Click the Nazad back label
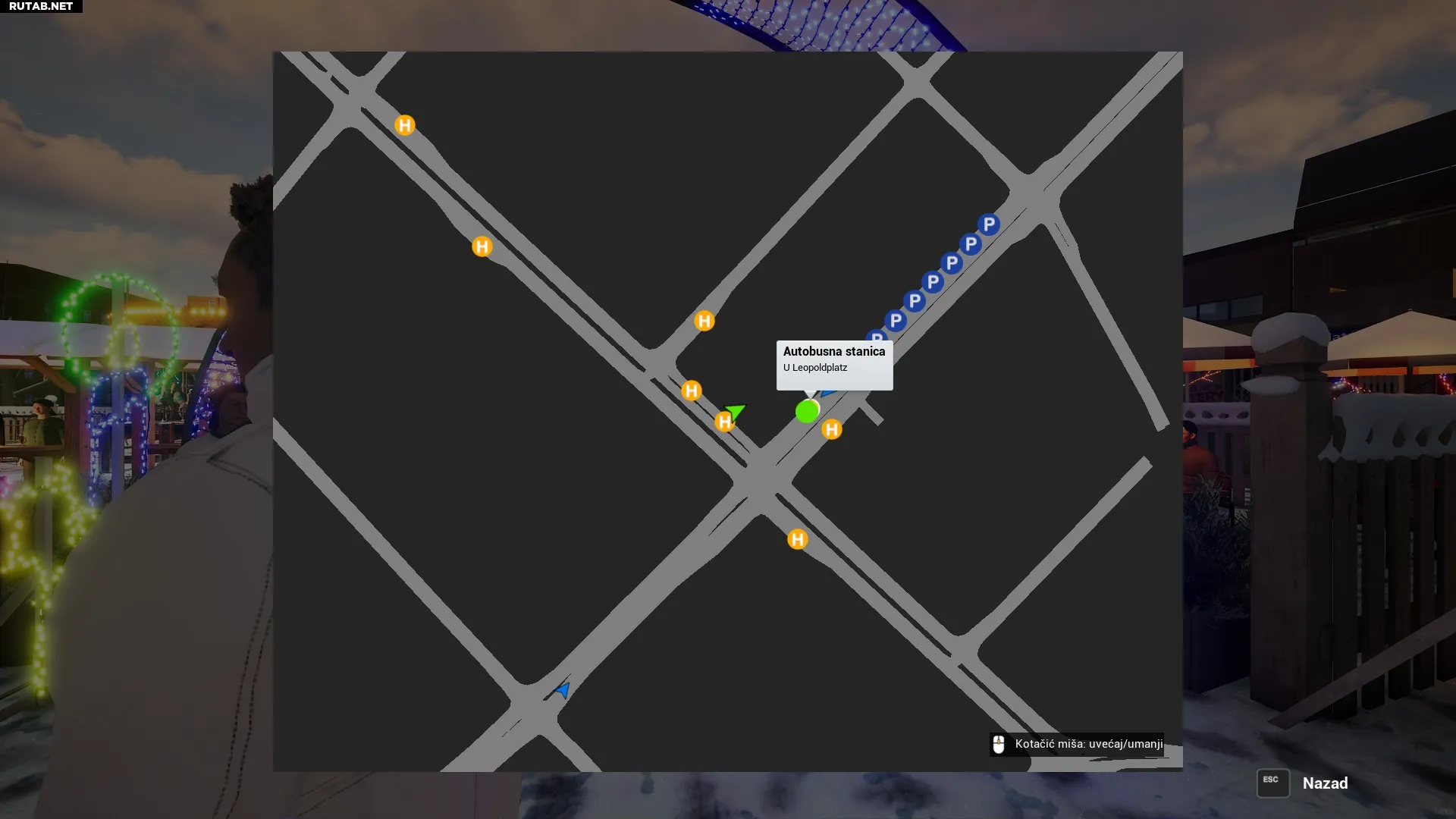 [x=1325, y=783]
